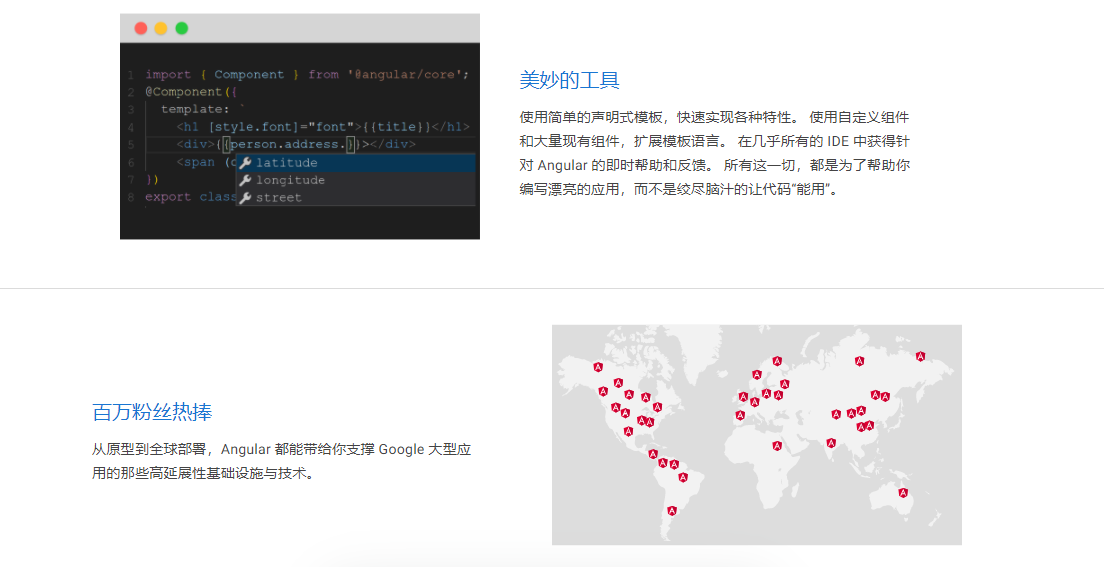The height and width of the screenshot is (567, 1104).
Task: Select the longitude autocomplete suggestion
Action: pos(356,180)
